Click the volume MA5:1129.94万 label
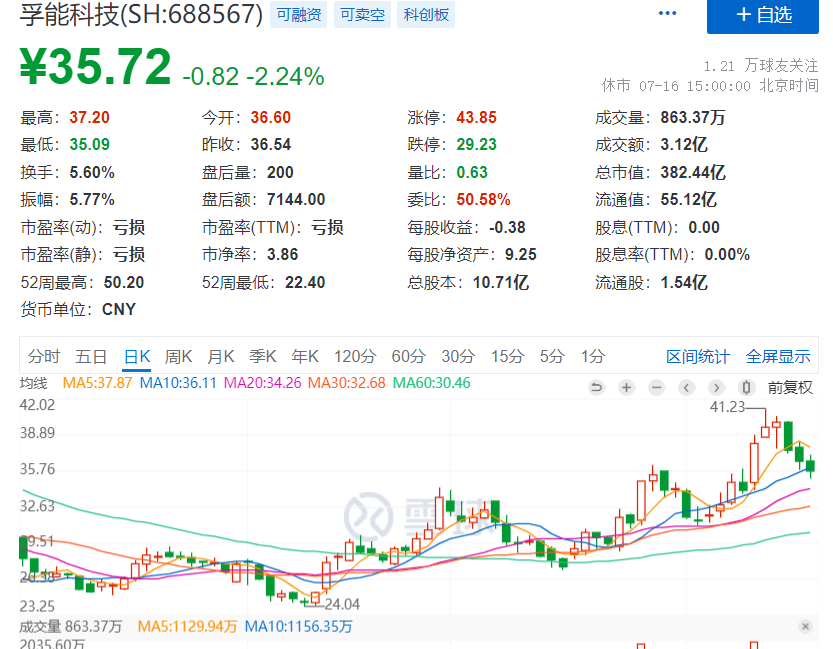Screen dimensions: 833x649 [x=187, y=627]
